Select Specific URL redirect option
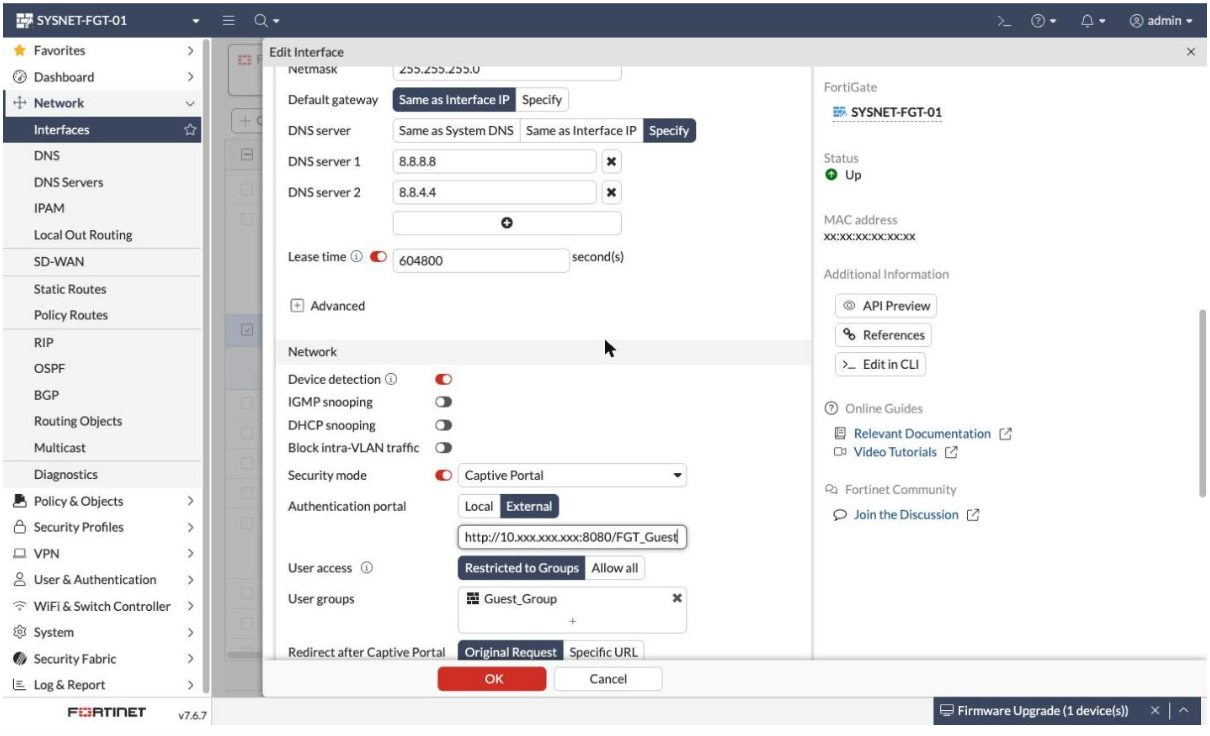This screenshot has width=1210, height=736. (x=603, y=652)
